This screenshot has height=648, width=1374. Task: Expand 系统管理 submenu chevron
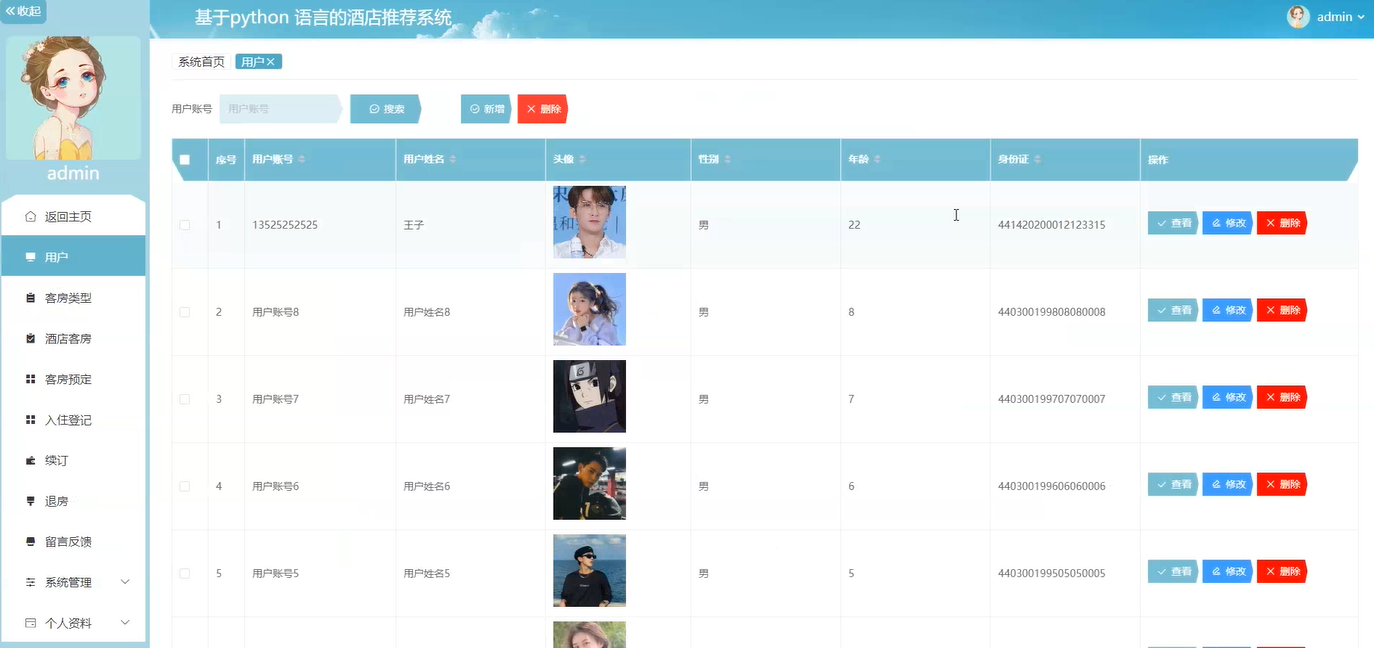(125, 582)
